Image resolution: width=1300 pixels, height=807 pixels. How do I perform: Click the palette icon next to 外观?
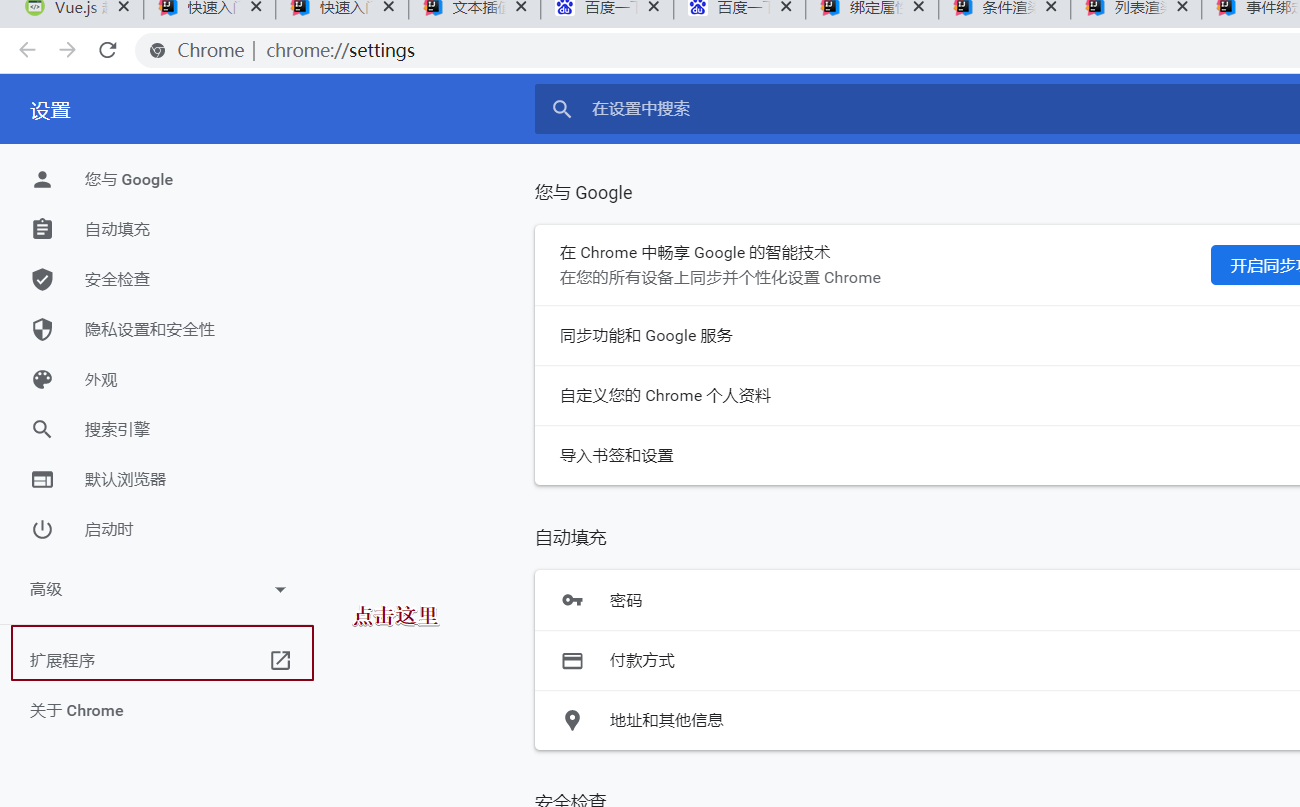tap(42, 380)
